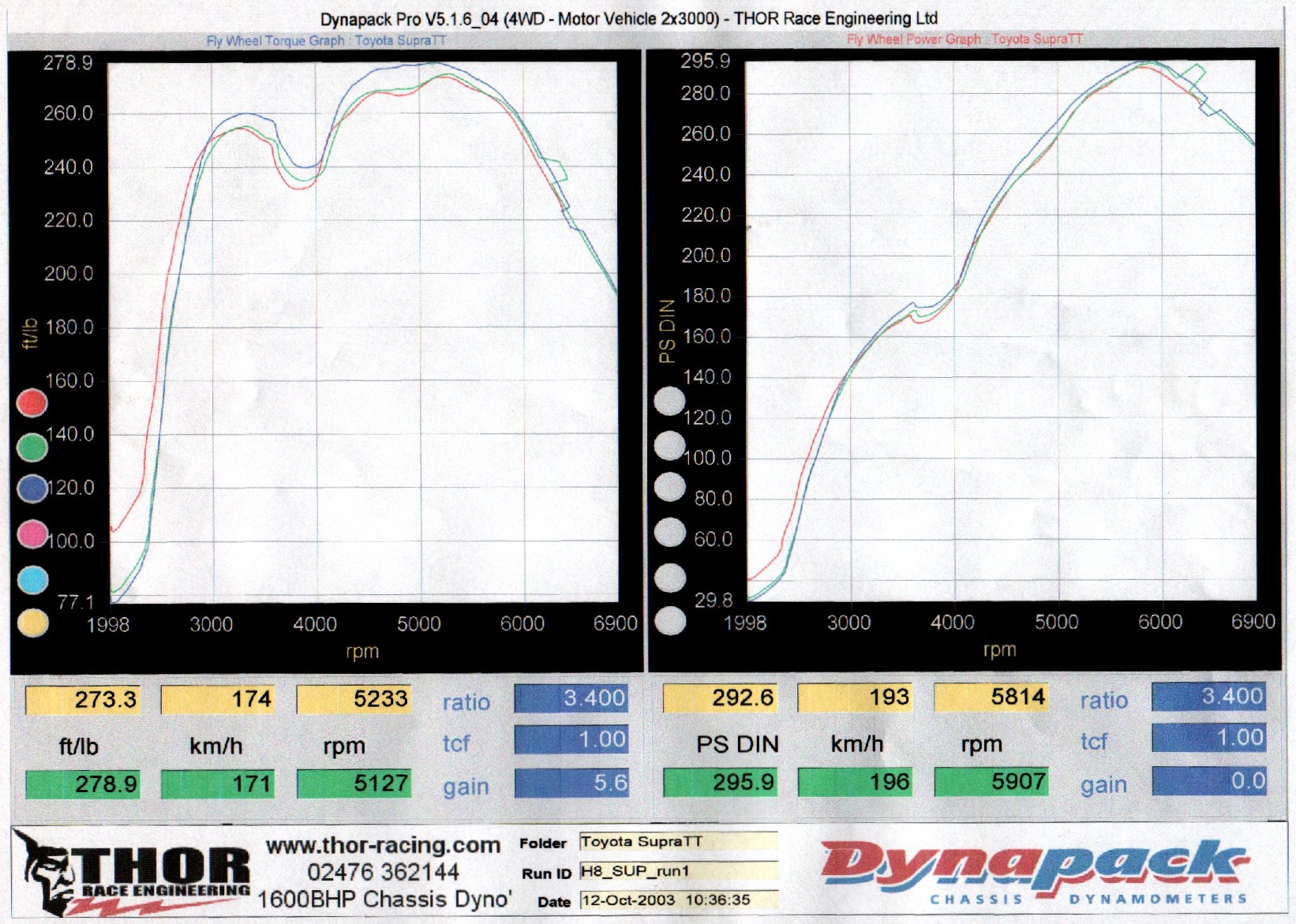
Task: Click the Fly Wheel Torque Graph title
Action: pyautogui.click(x=326, y=40)
